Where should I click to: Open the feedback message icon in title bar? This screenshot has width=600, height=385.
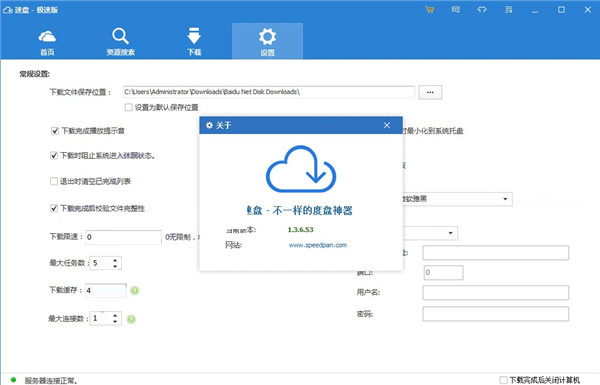[x=455, y=10]
